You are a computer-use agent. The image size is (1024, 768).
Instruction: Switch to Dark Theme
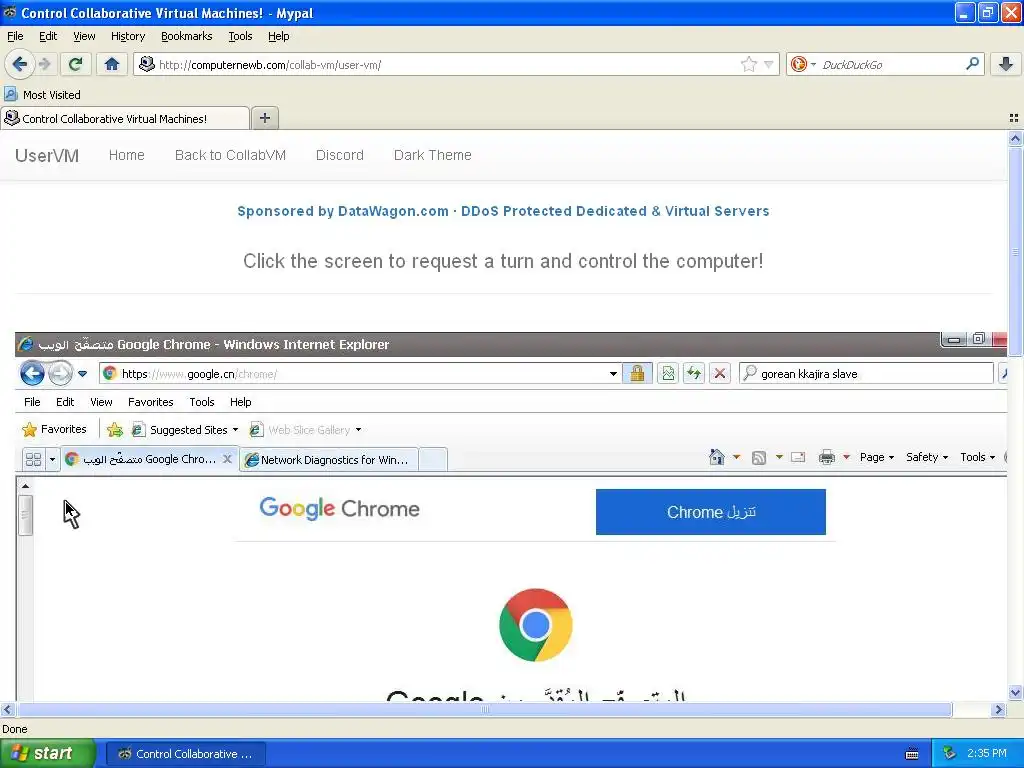432,155
